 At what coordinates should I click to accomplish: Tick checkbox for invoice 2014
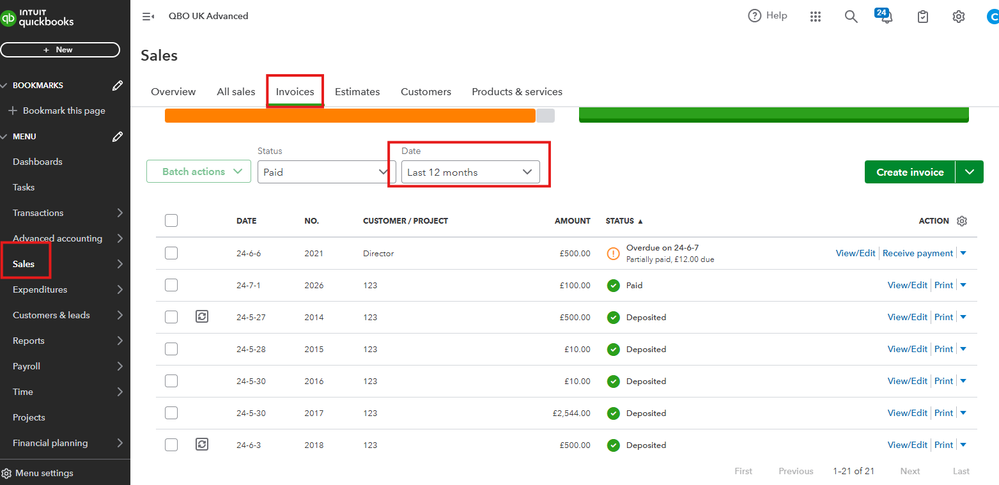171,317
